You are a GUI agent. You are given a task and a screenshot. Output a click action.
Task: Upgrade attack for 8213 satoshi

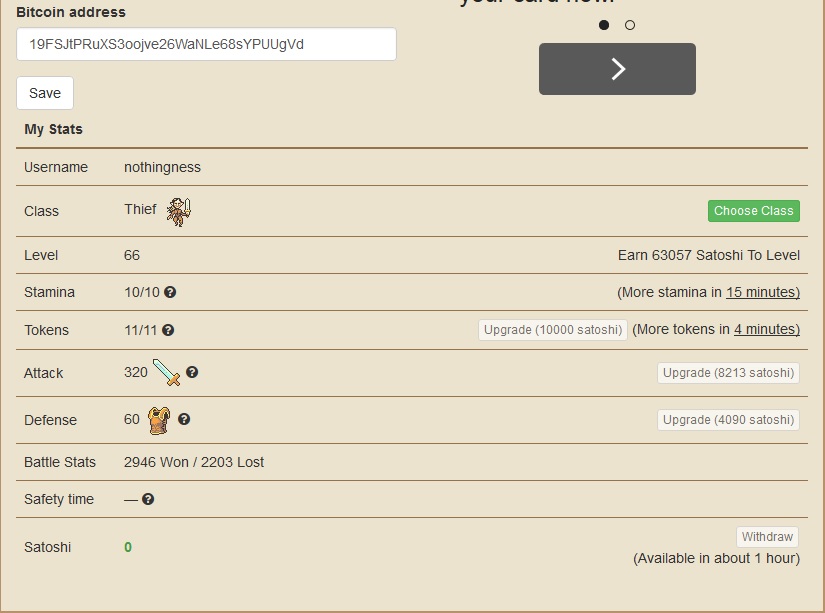coord(728,373)
